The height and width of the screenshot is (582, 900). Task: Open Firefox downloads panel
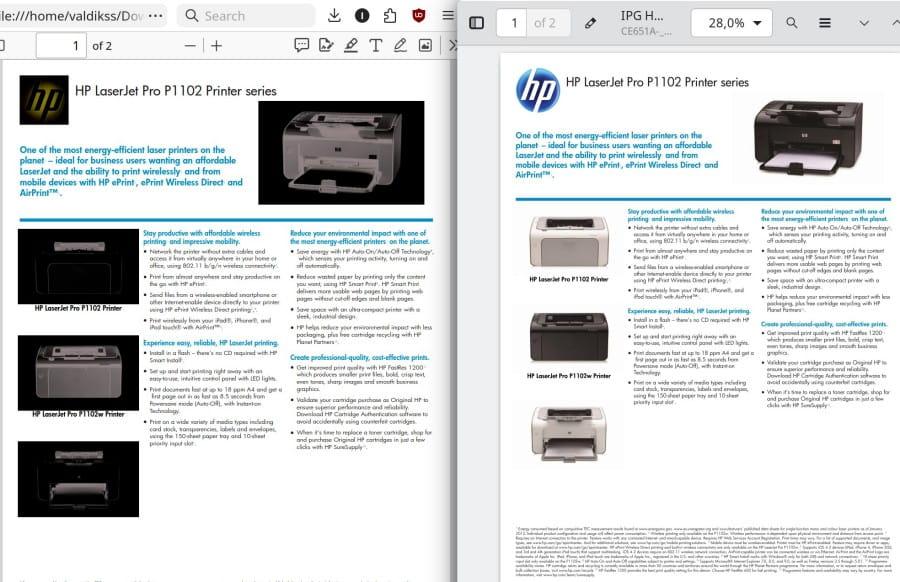(x=334, y=15)
